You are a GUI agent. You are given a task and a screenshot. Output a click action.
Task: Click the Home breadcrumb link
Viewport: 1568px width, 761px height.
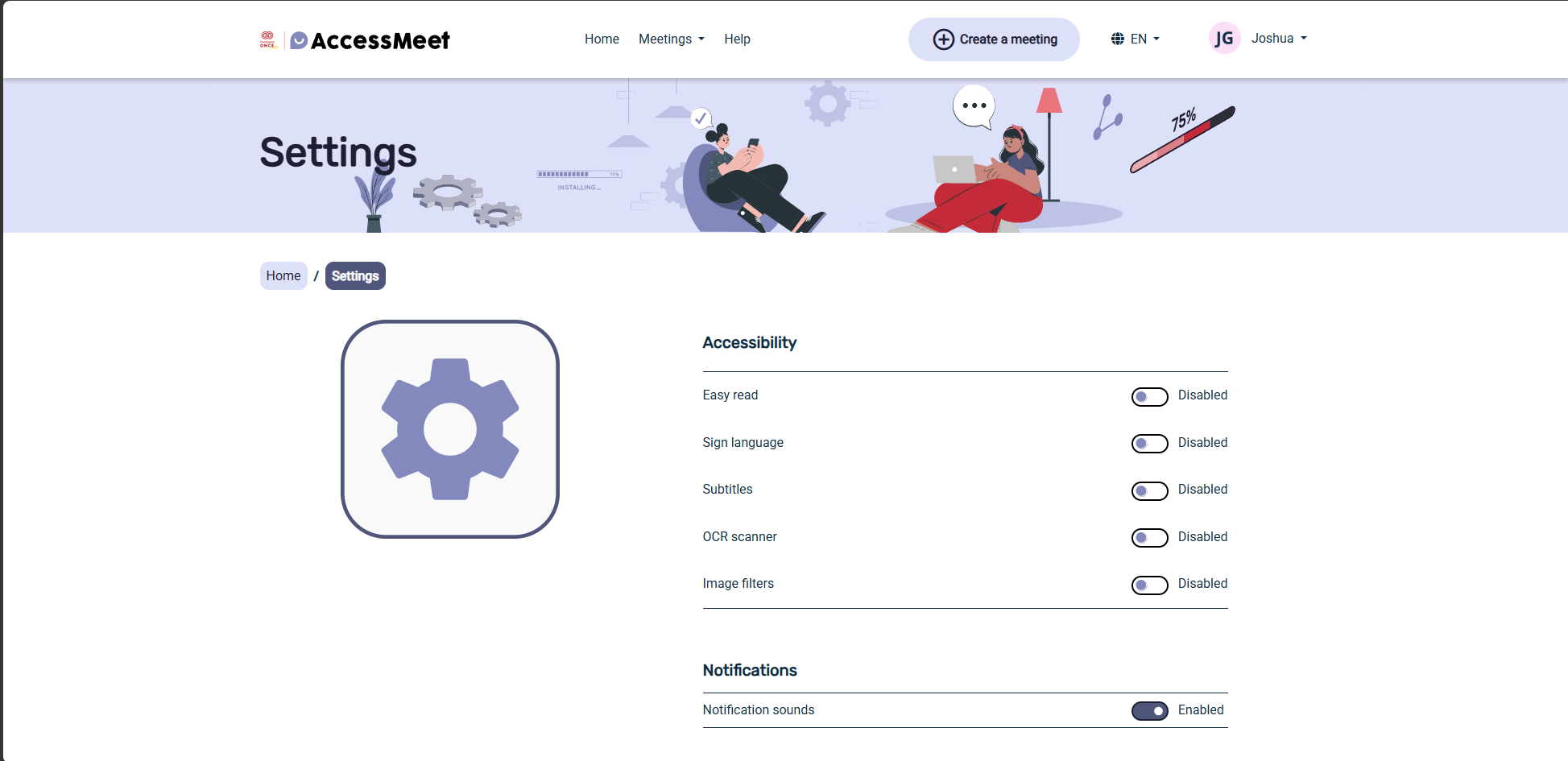tap(283, 275)
